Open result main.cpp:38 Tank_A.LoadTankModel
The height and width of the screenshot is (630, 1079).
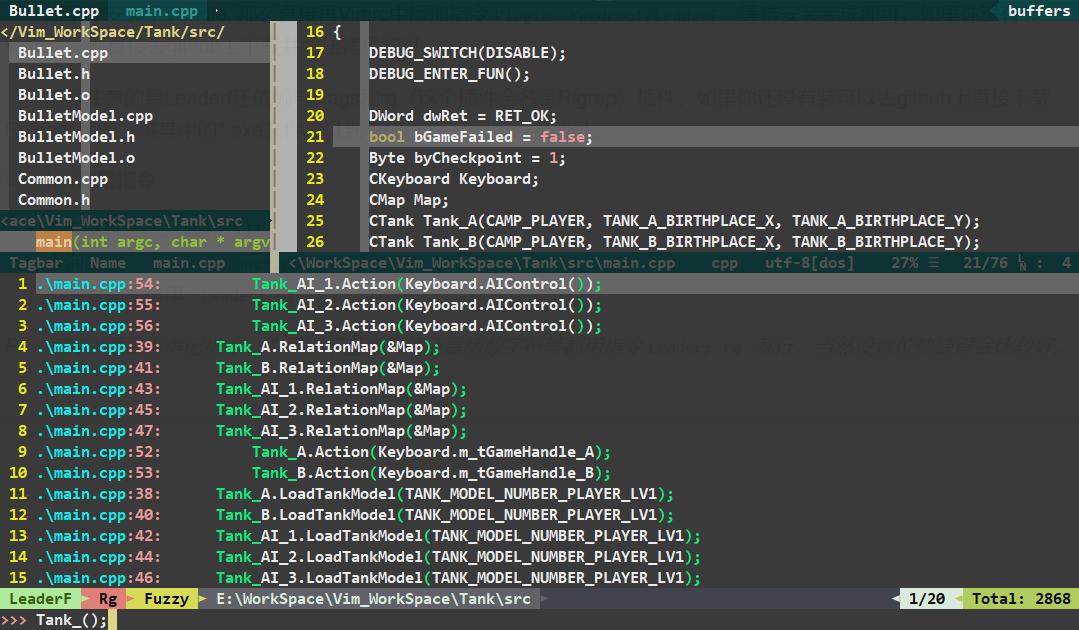click(540, 495)
